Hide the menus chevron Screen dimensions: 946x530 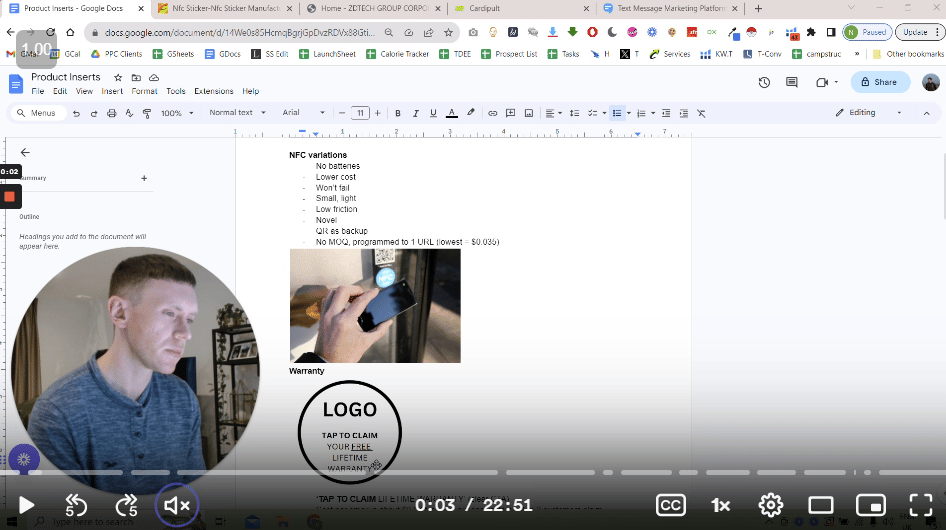pyautogui.click(x=927, y=113)
